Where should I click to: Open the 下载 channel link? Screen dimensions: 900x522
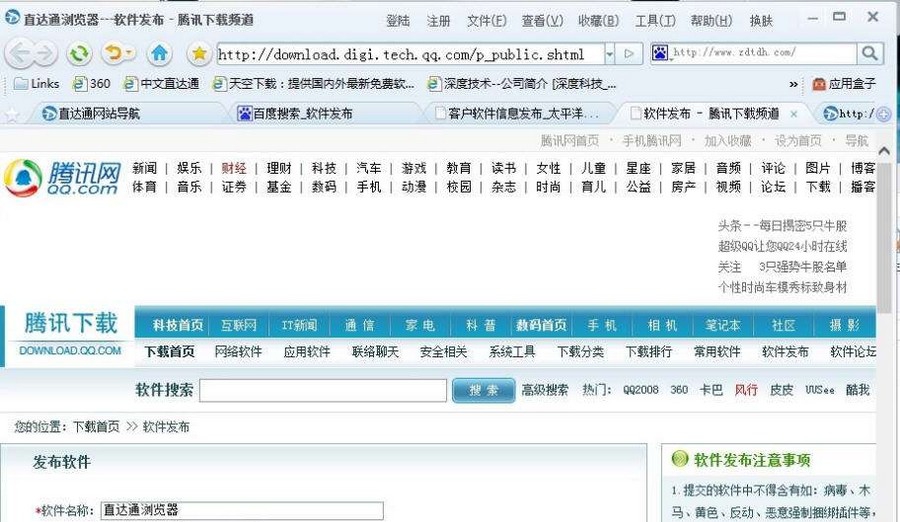pyautogui.click(x=818, y=186)
